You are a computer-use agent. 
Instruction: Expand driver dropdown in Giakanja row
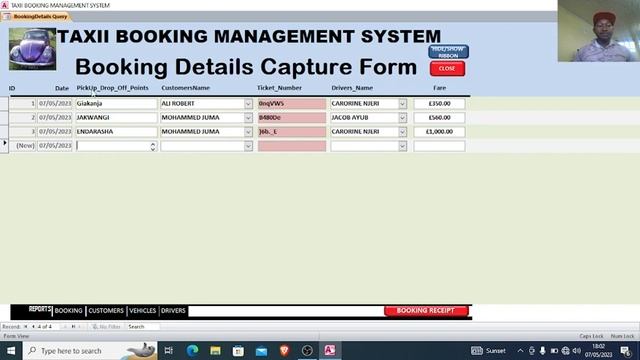coord(402,104)
